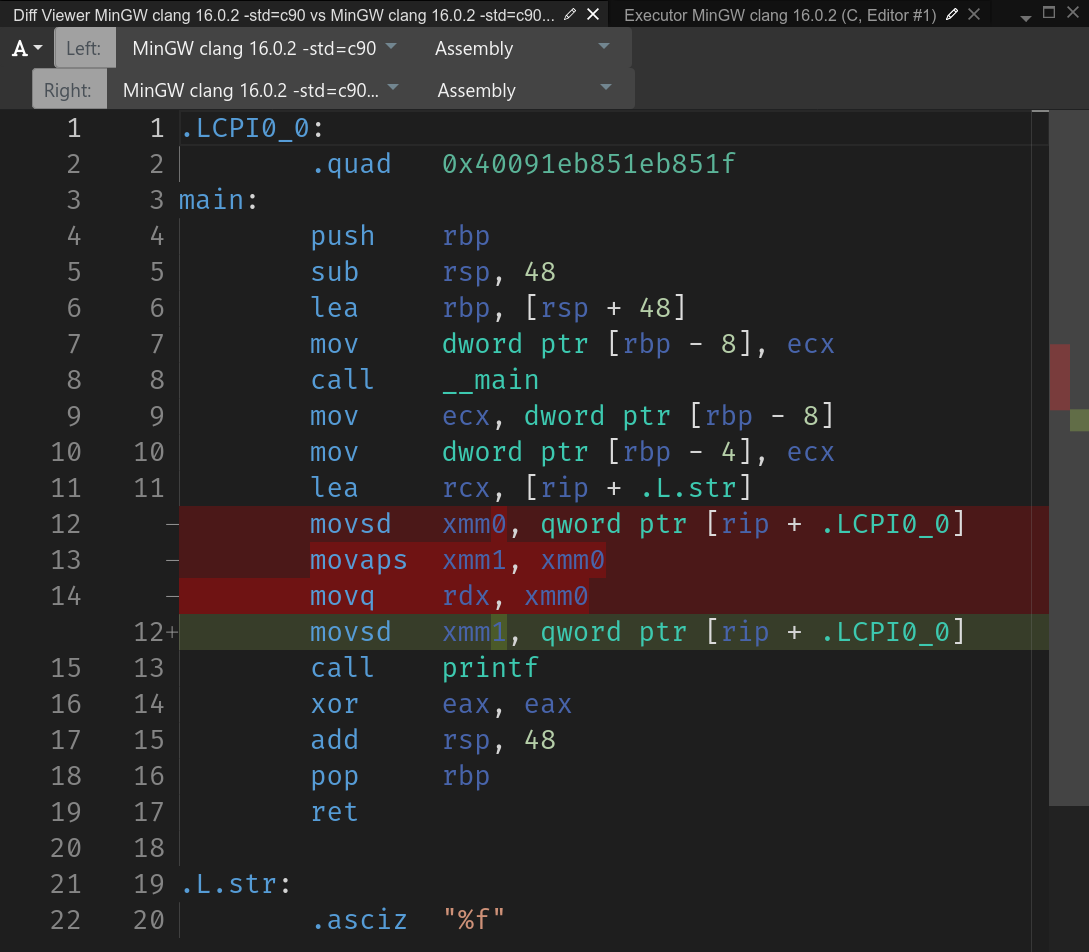1089x952 pixels.
Task: Open the additional tabs dropdown arrow
Action: pyautogui.click(x=1025, y=17)
